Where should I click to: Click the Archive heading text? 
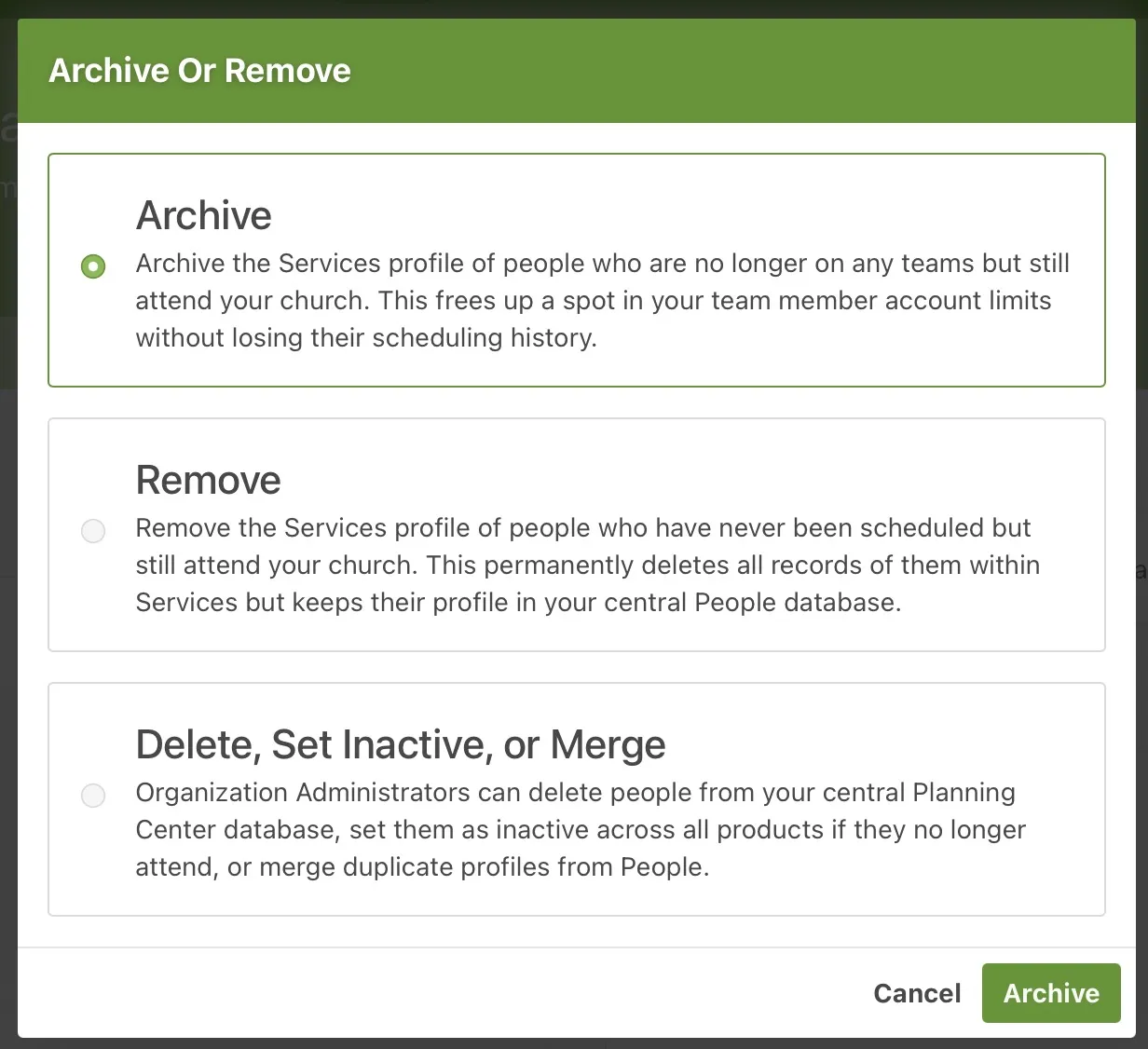203,215
